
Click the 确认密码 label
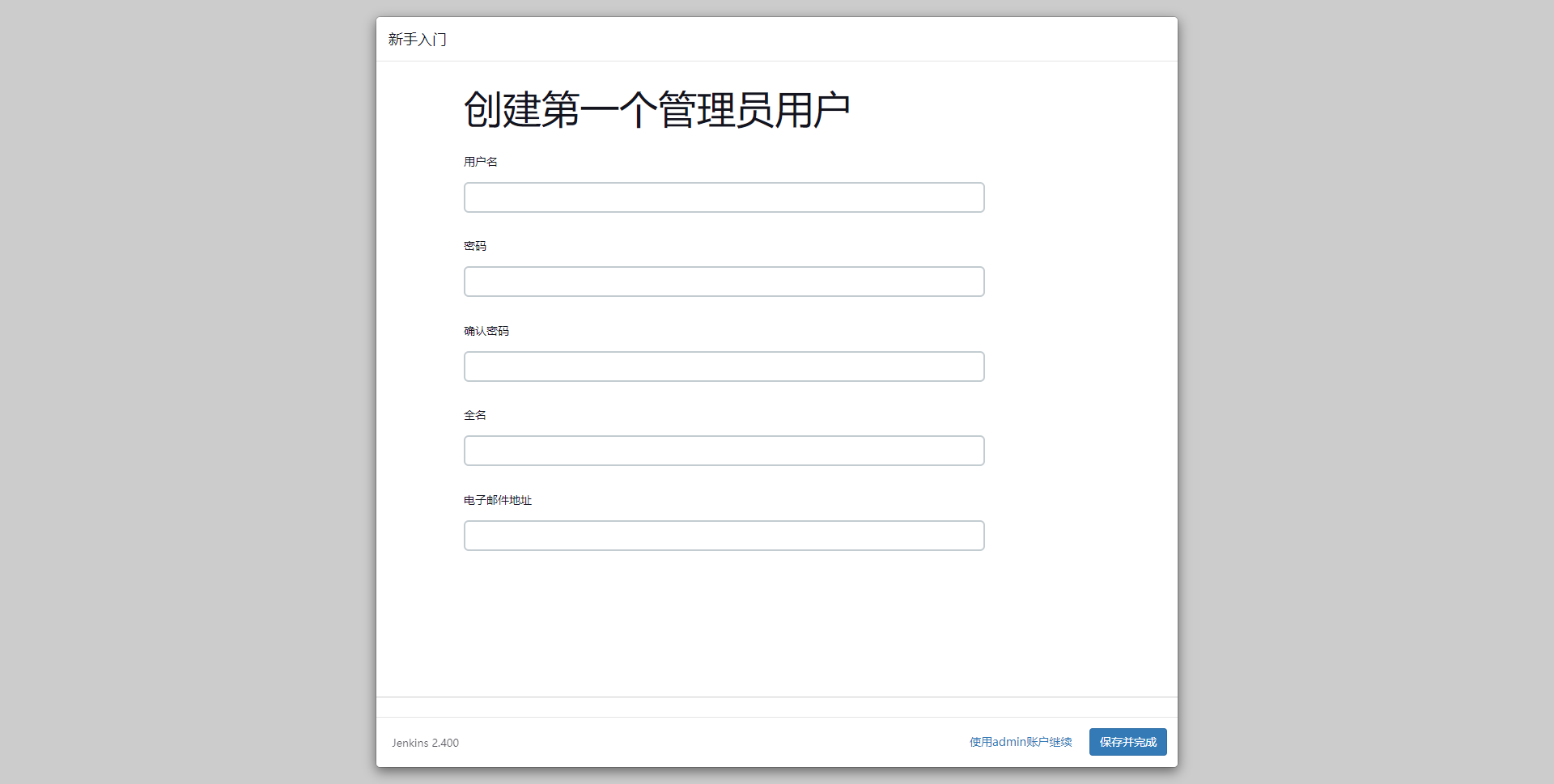[486, 331]
